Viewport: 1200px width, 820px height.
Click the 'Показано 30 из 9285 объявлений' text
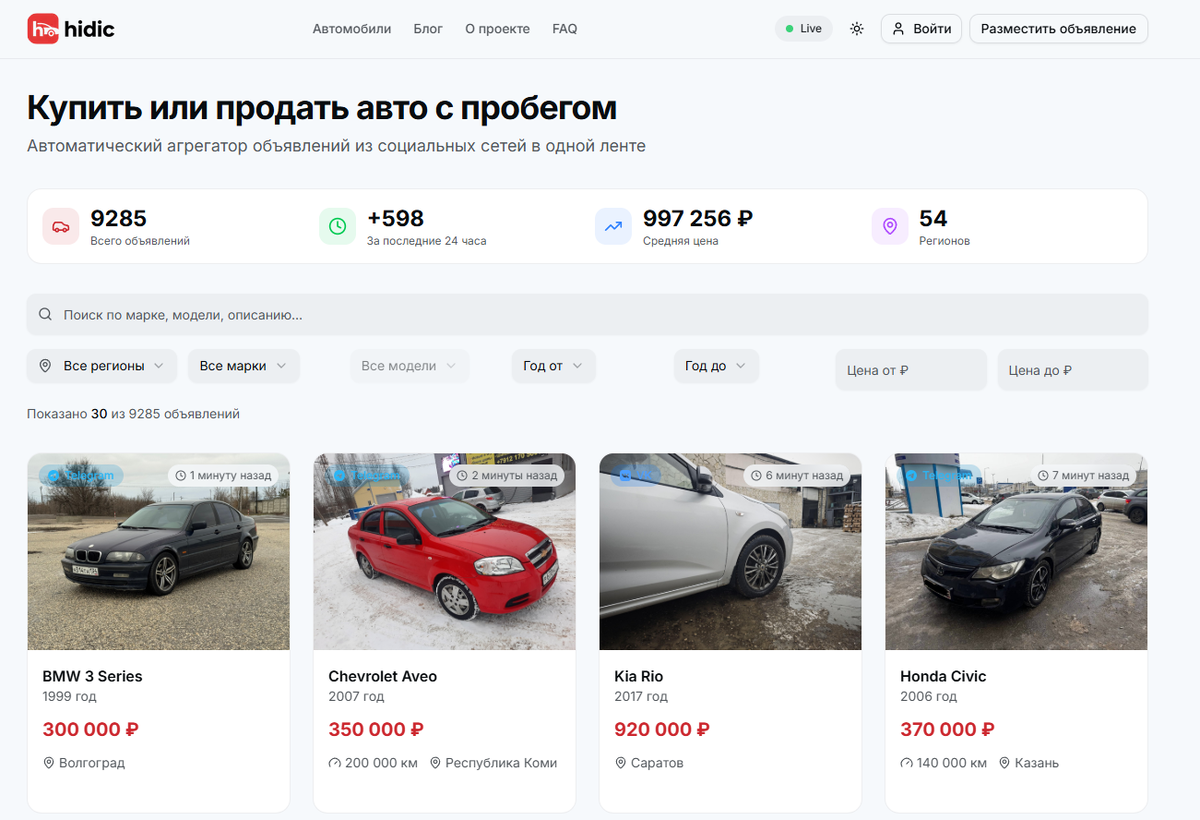(x=133, y=414)
